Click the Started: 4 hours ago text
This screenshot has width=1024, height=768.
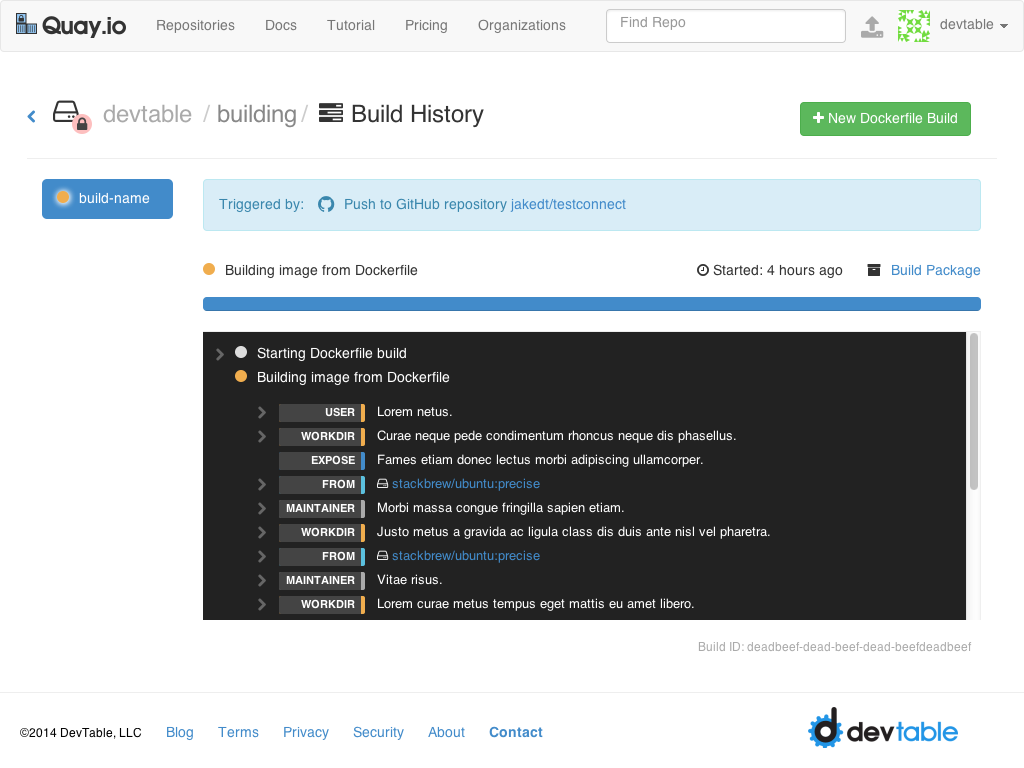click(x=777, y=270)
